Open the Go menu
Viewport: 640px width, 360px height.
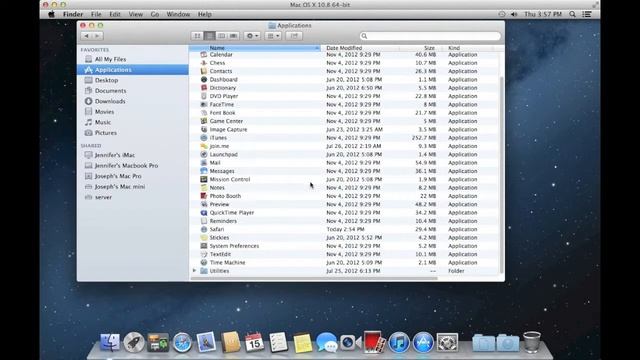pyautogui.click(x=155, y=14)
